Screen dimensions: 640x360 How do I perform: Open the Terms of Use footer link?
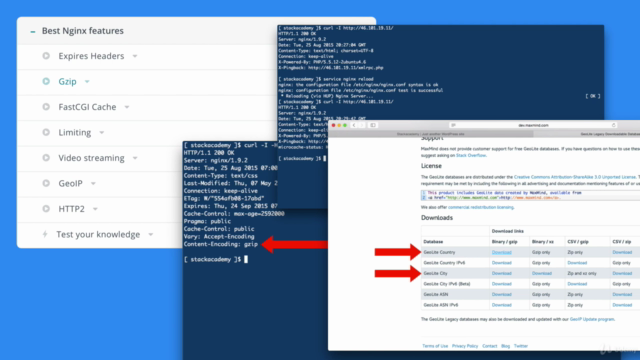point(435,346)
